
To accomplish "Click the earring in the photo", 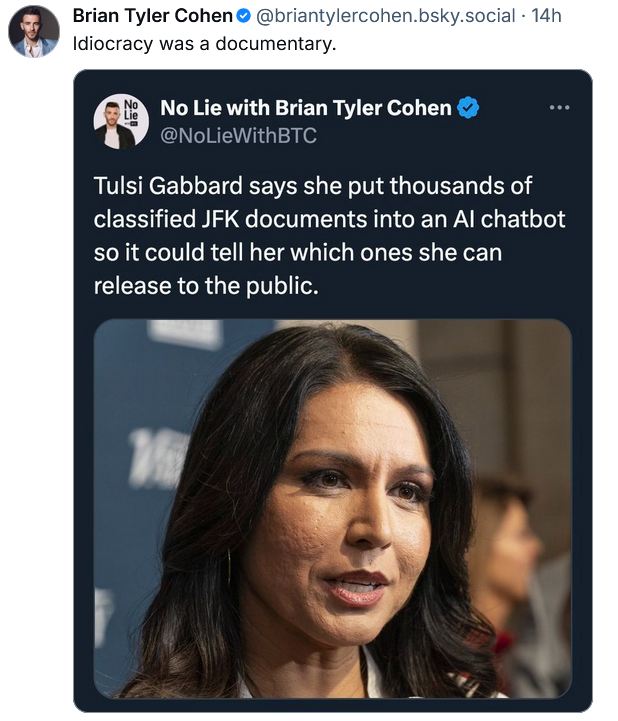I will pyautogui.click(x=229, y=565).
